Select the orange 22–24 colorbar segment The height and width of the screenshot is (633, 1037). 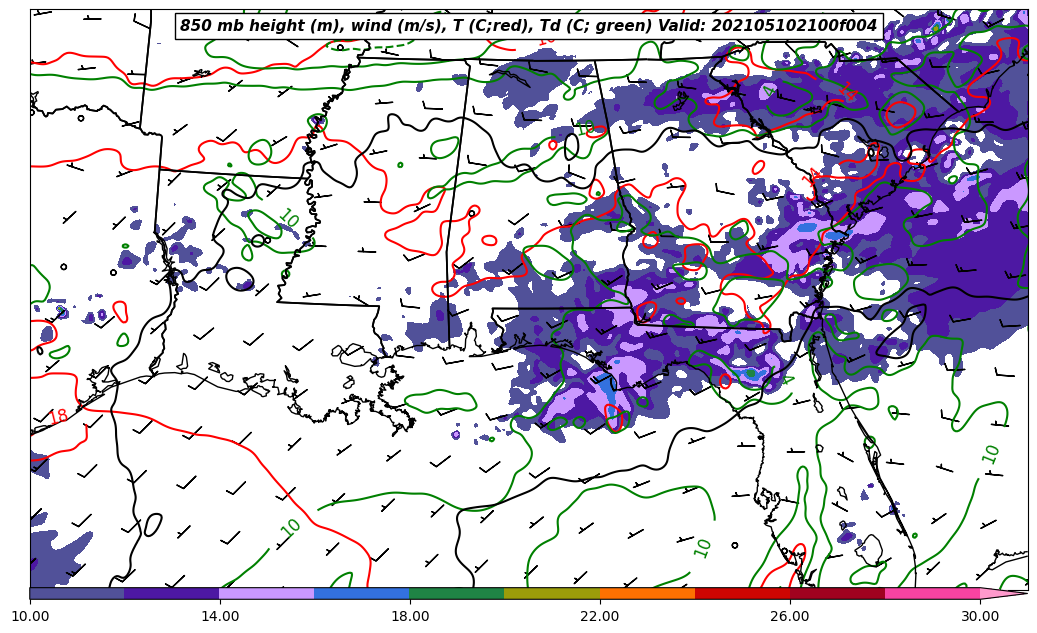coord(647,593)
